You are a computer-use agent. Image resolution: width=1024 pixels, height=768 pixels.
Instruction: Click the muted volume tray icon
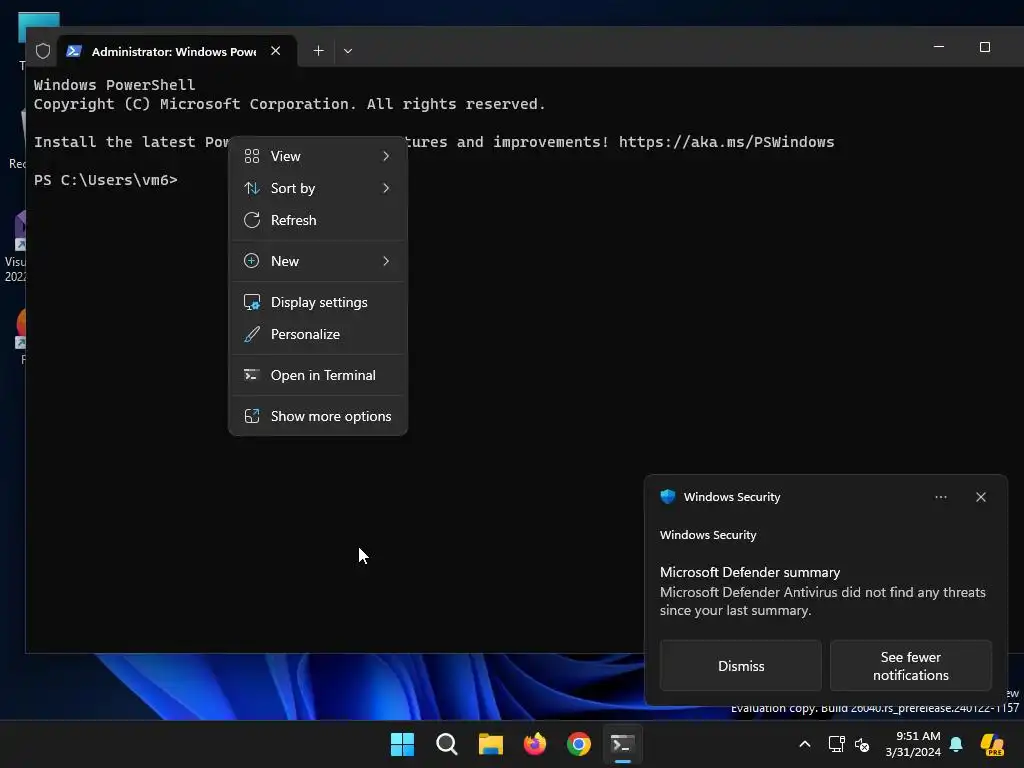tap(862, 744)
